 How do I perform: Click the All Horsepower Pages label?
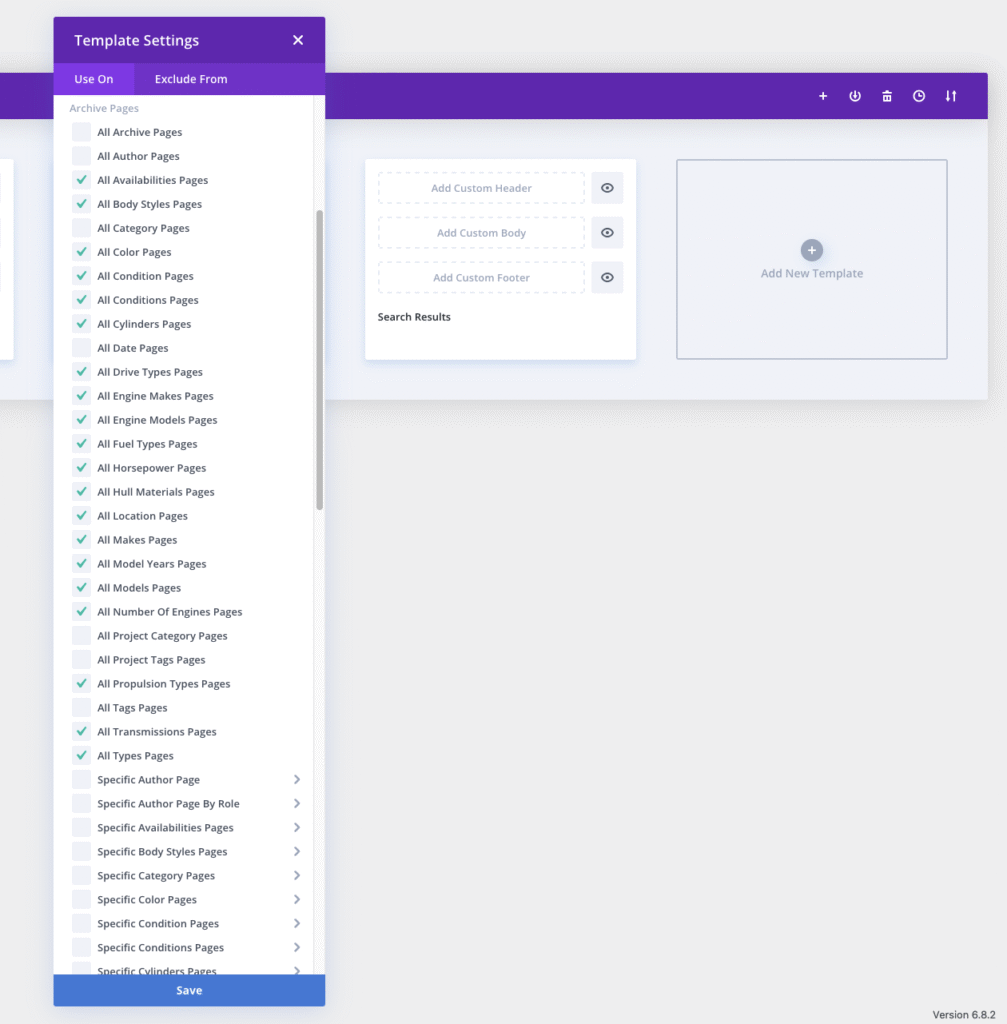(152, 468)
